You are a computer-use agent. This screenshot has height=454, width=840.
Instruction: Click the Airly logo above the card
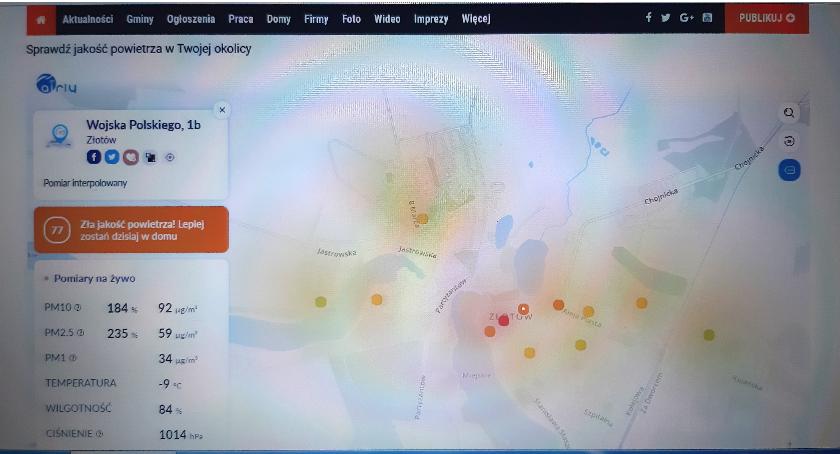(56, 84)
